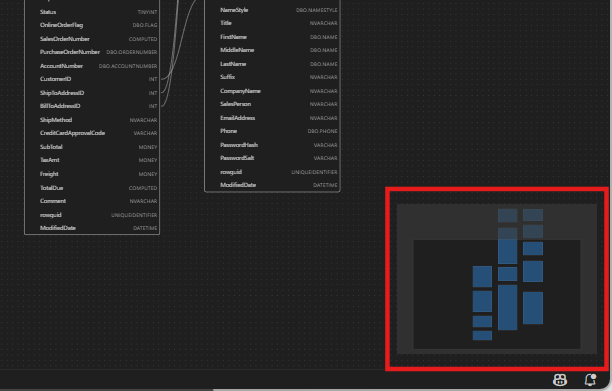Select the Status TINYINT column row

point(92,12)
